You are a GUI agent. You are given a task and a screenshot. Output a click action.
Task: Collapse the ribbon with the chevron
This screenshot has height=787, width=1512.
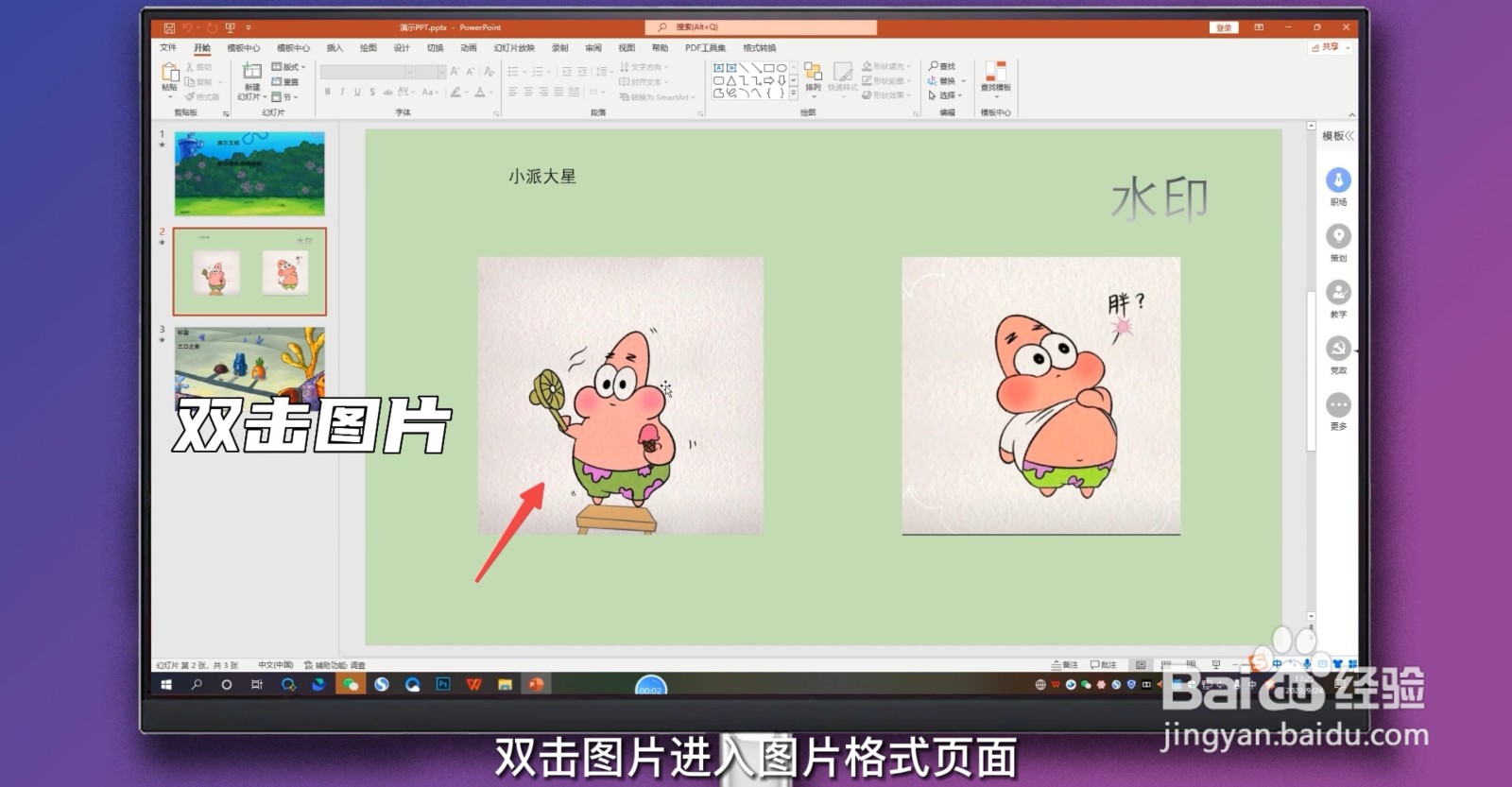click(x=1351, y=114)
